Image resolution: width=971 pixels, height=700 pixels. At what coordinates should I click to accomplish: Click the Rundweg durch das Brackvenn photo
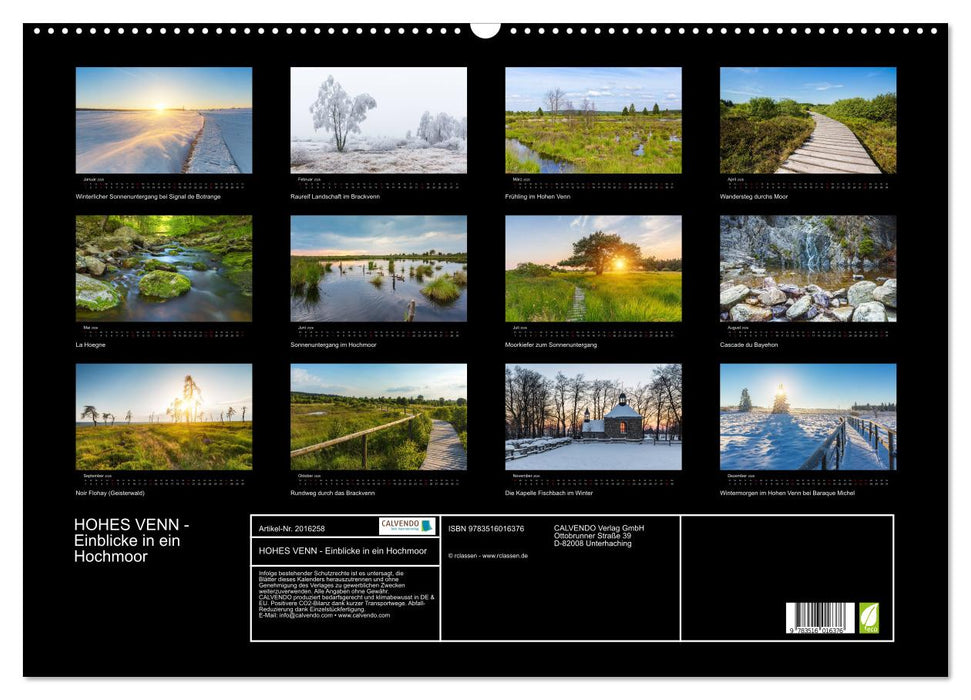(378, 416)
